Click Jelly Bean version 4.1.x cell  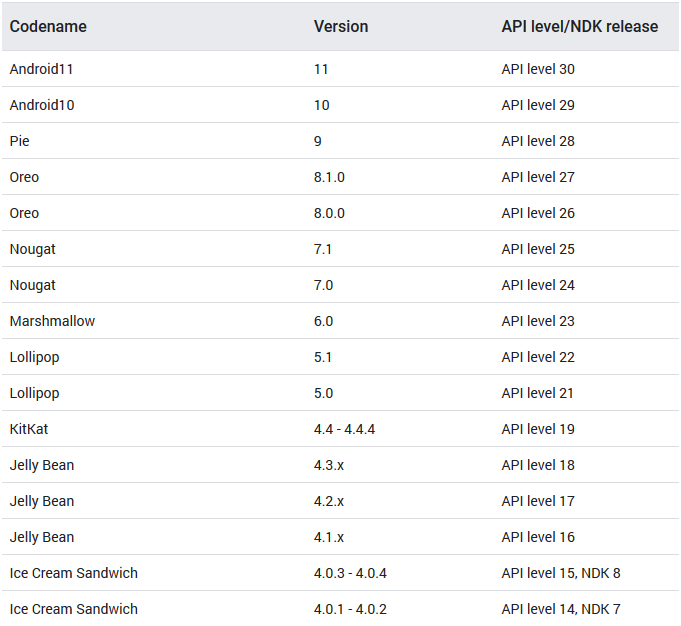coord(329,537)
